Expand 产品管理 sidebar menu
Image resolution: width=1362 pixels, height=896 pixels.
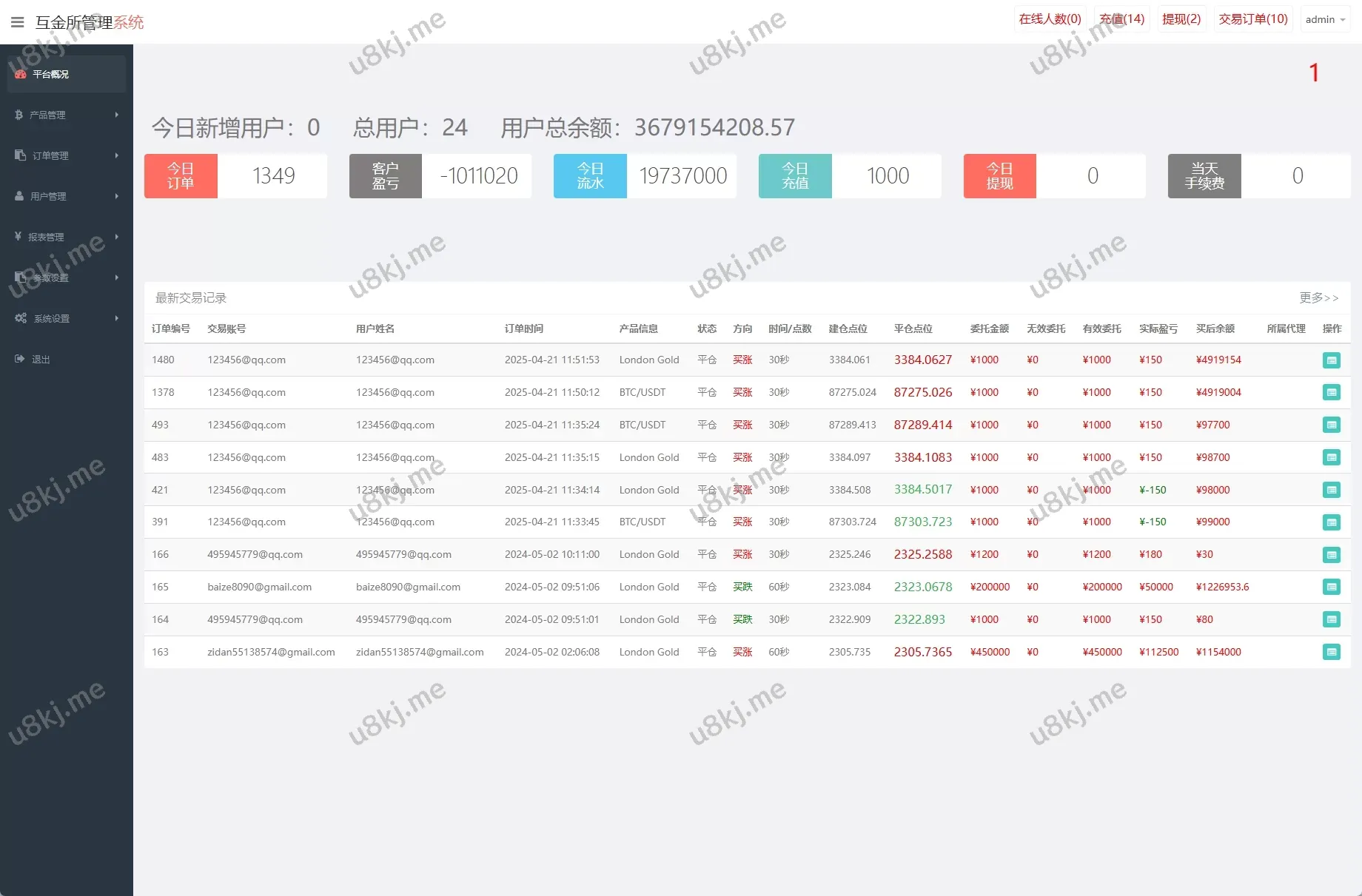pos(66,115)
